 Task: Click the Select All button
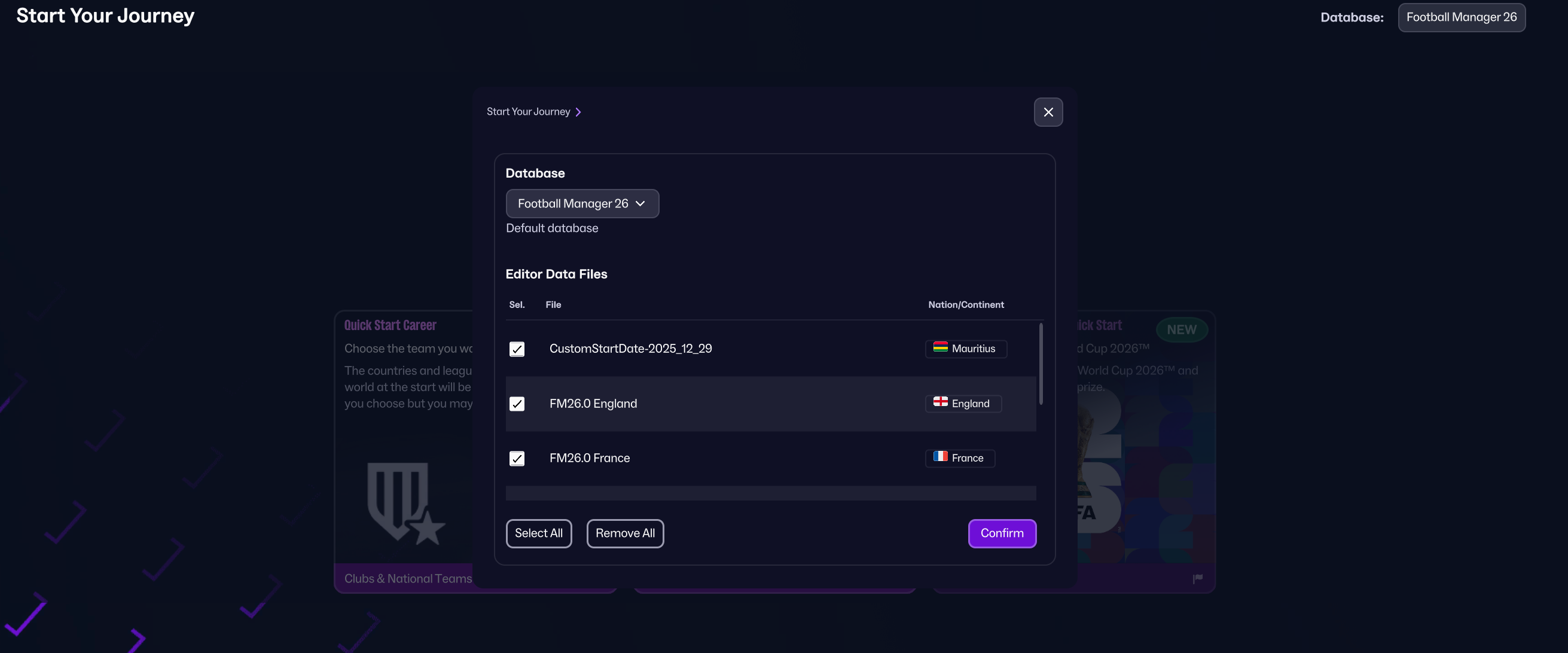[x=539, y=533]
